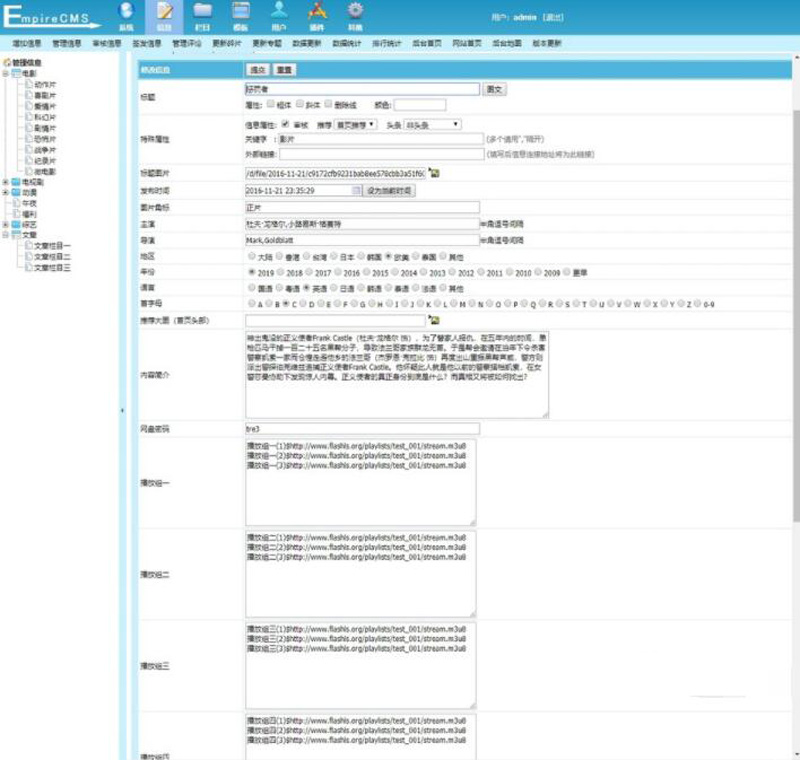Open the 头条 level dropdown
Image resolution: width=800 pixels, height=760 pixels.
pyautogui.click(x=434, y=124)
